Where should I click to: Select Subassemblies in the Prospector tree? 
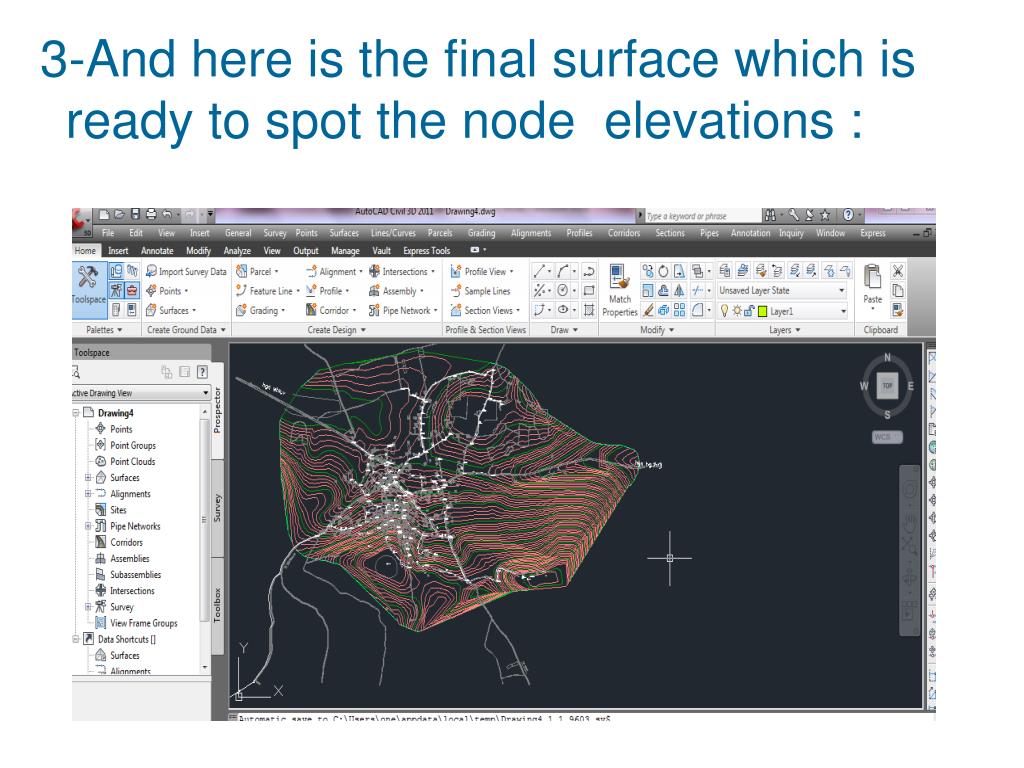point(135,575)
